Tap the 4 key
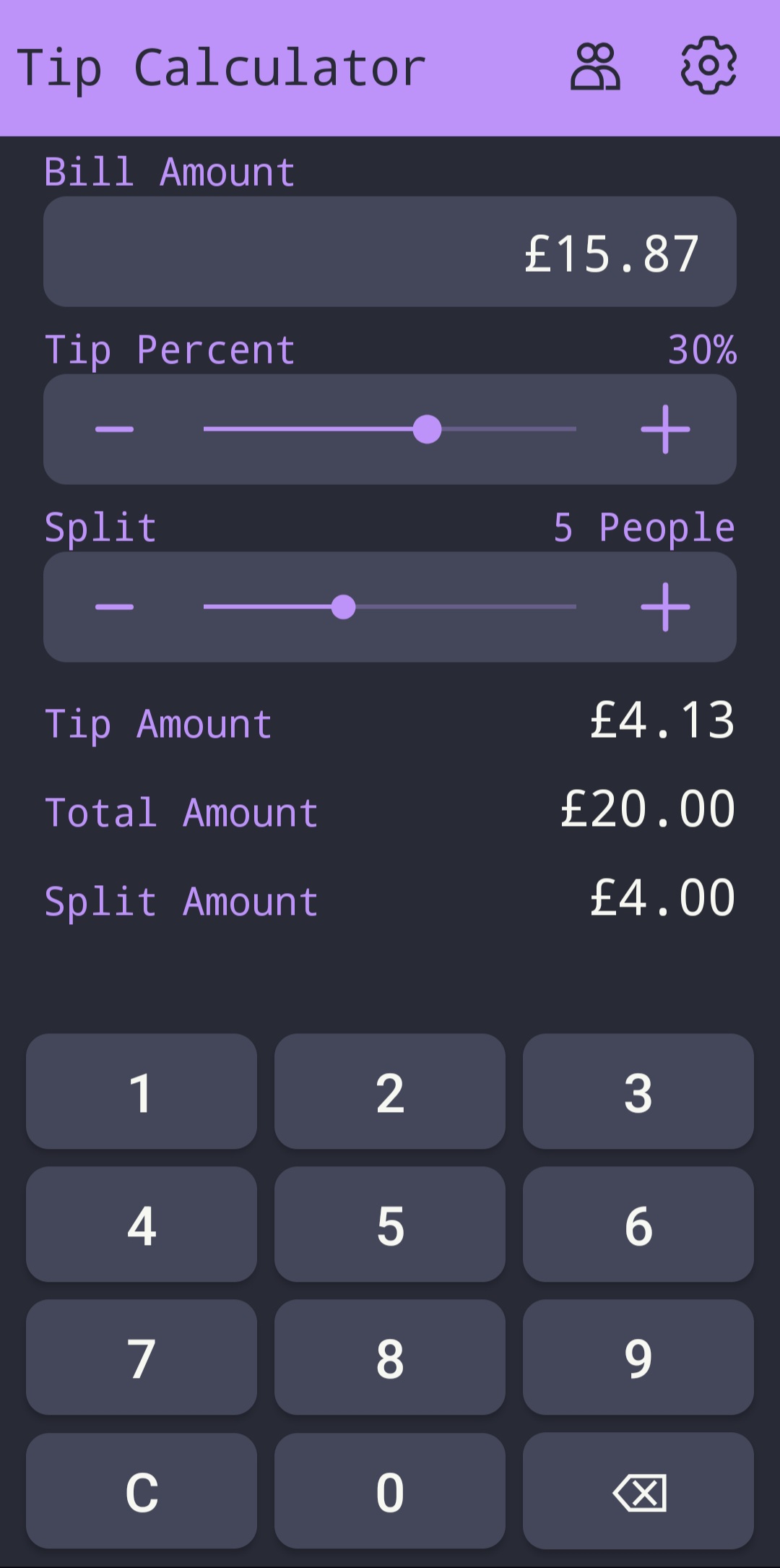Image resolution: width=780 pixels, height=1568 pixels. point(142,1225)
